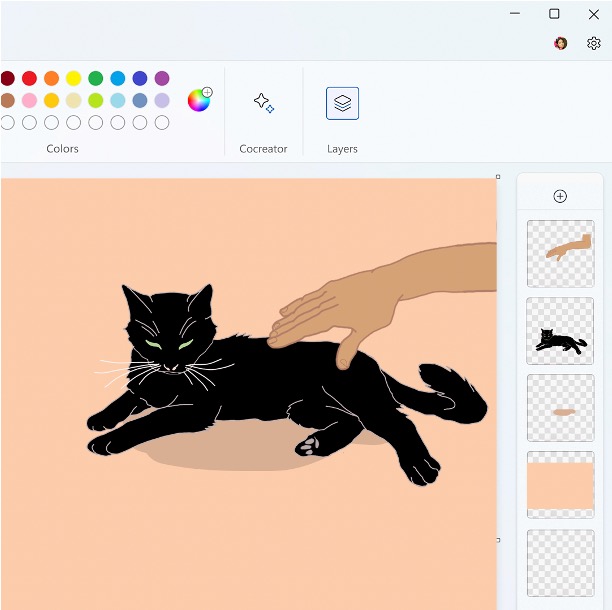Pick the indigo color swatch

pos(140,78)
